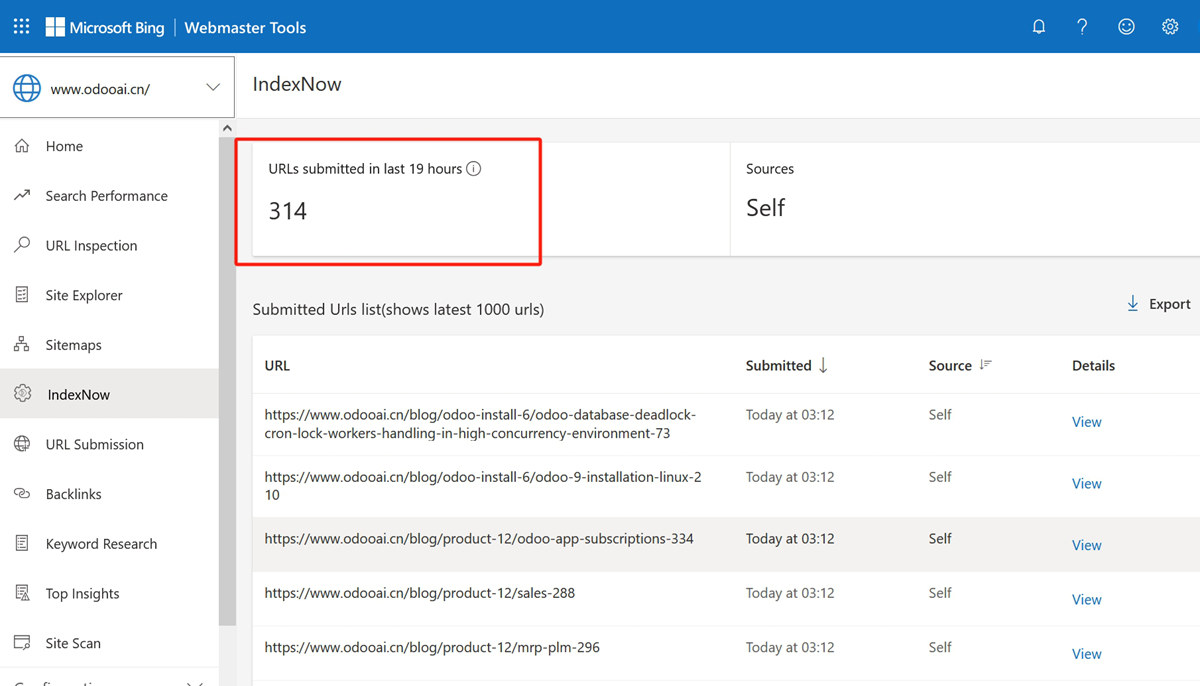Click Submitted time of odoo-app-subscriptions-334 row
The width and height of the screenshot is (1200, 686).
[790, 539]
